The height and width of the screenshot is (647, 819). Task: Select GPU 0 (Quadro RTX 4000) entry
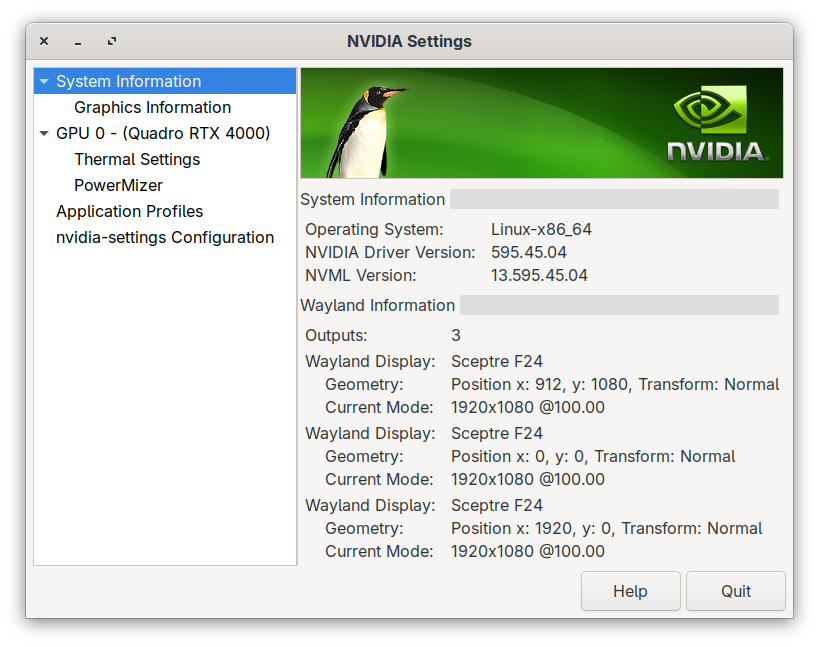coord(162,133)
